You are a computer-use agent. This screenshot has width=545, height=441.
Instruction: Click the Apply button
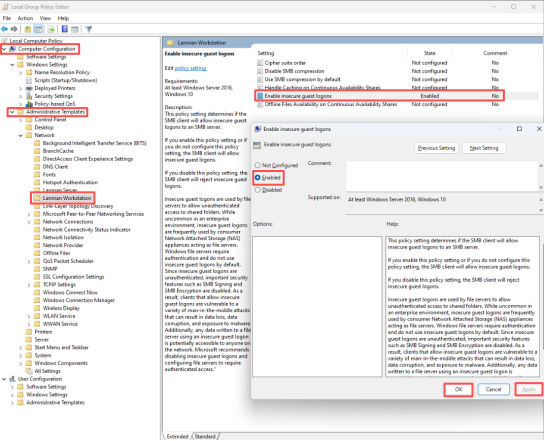[529, 390]
